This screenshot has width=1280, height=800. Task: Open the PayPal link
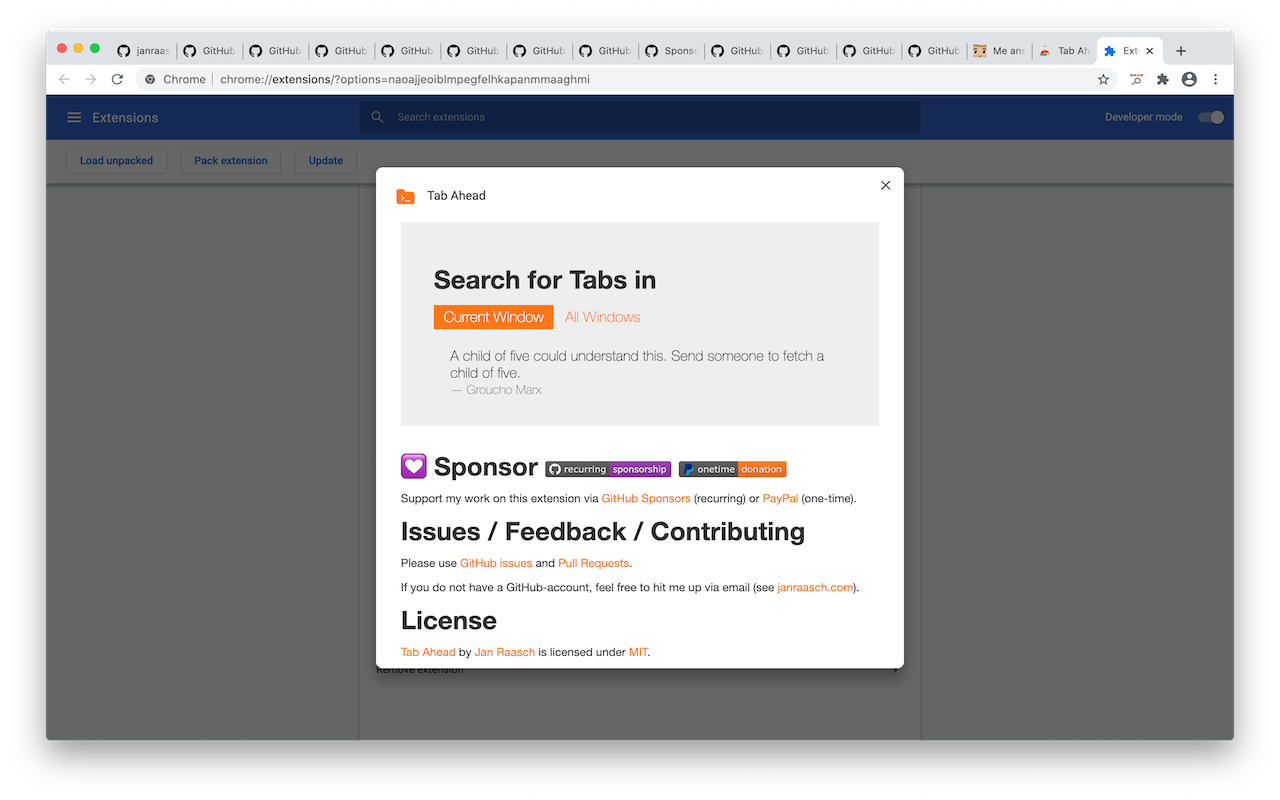[780, 498]
